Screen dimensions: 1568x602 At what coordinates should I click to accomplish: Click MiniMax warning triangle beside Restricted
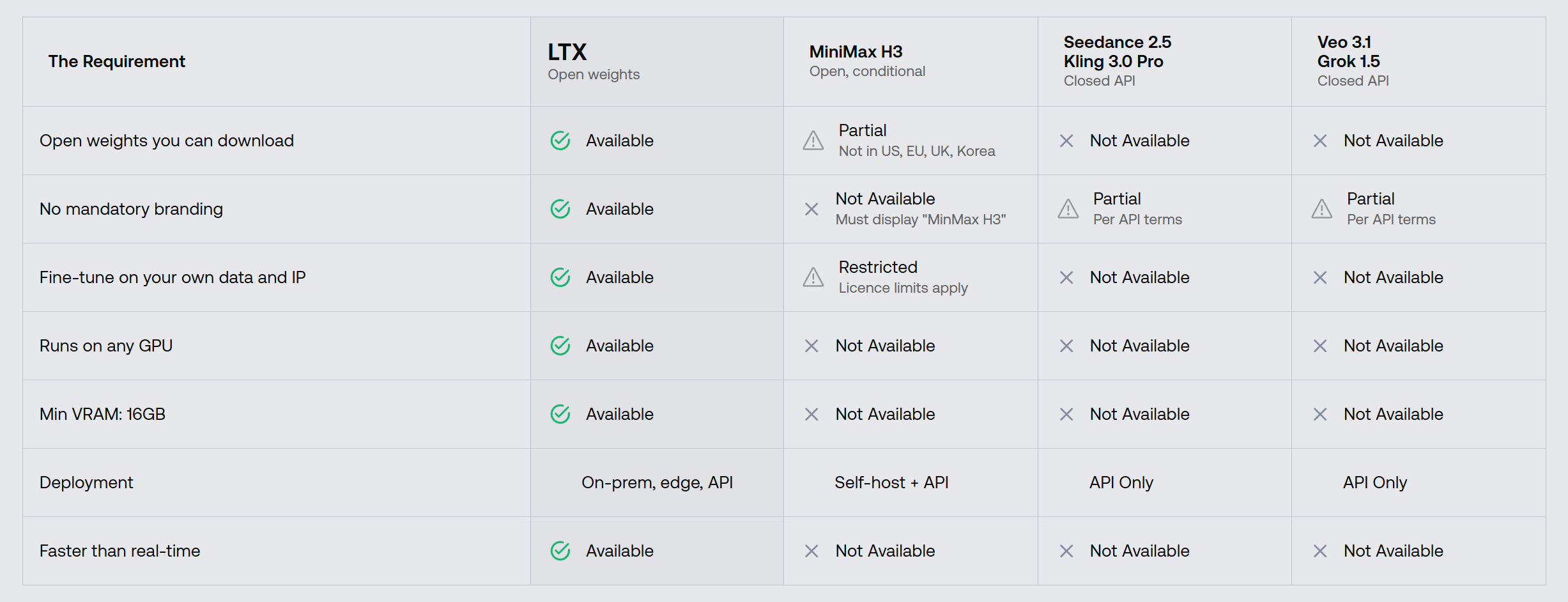click(x=813, y=277)
